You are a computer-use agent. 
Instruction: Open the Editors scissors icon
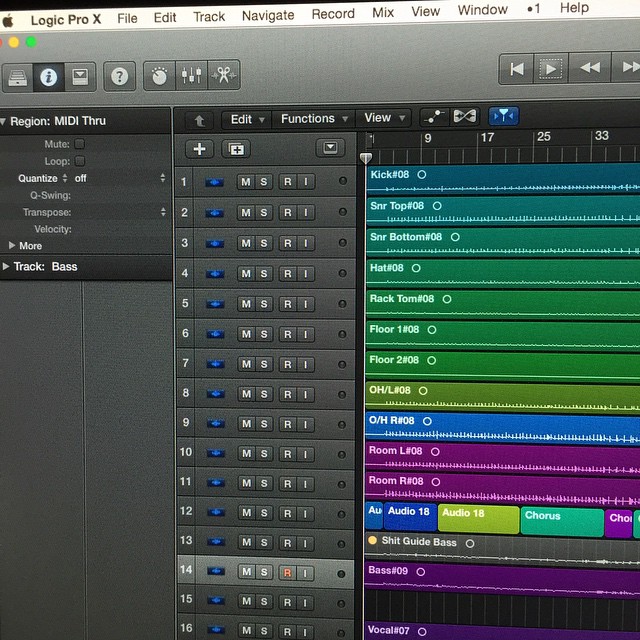[x=223, y=75]
